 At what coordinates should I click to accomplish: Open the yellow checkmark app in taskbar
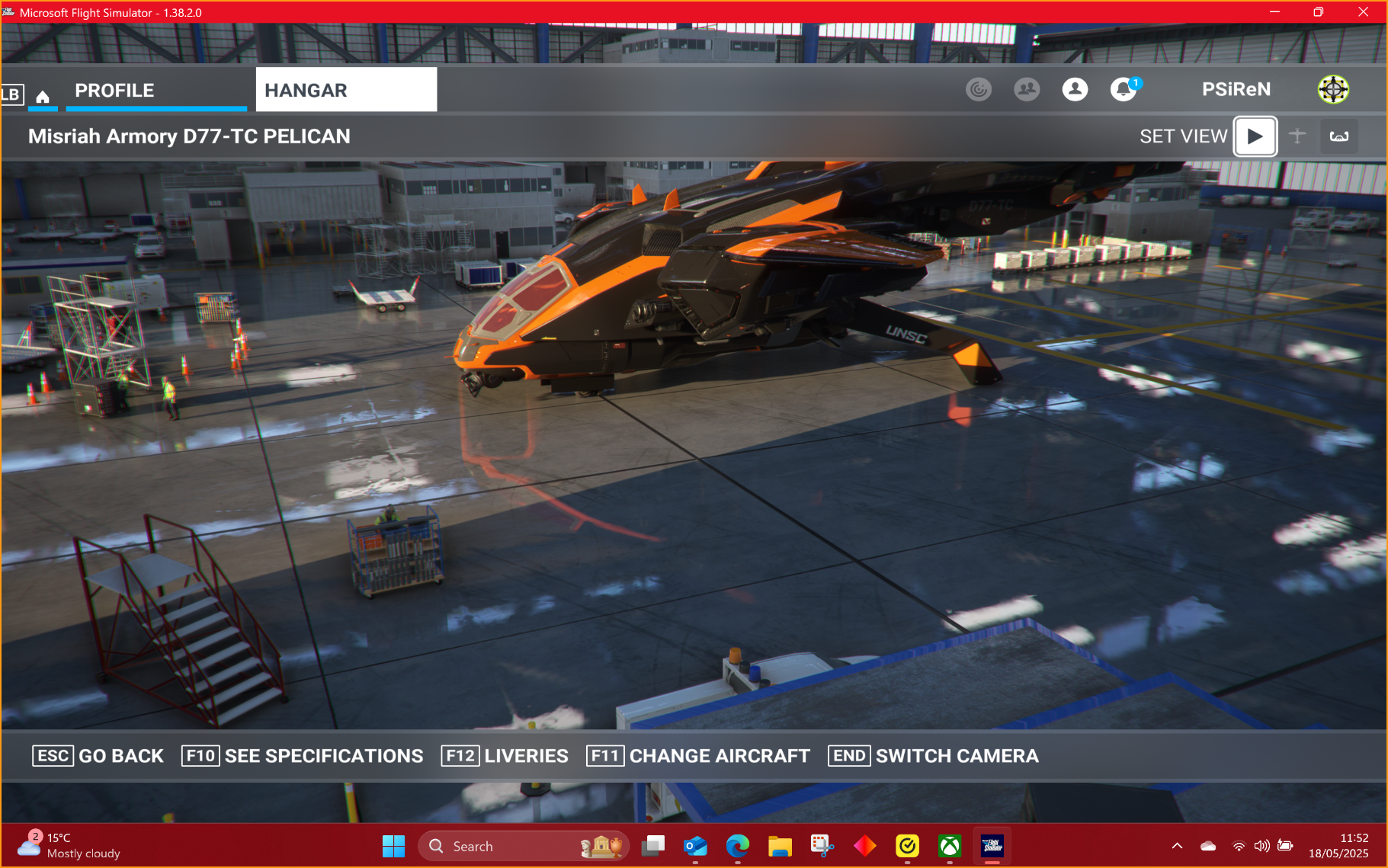click(x=907, y=846)
